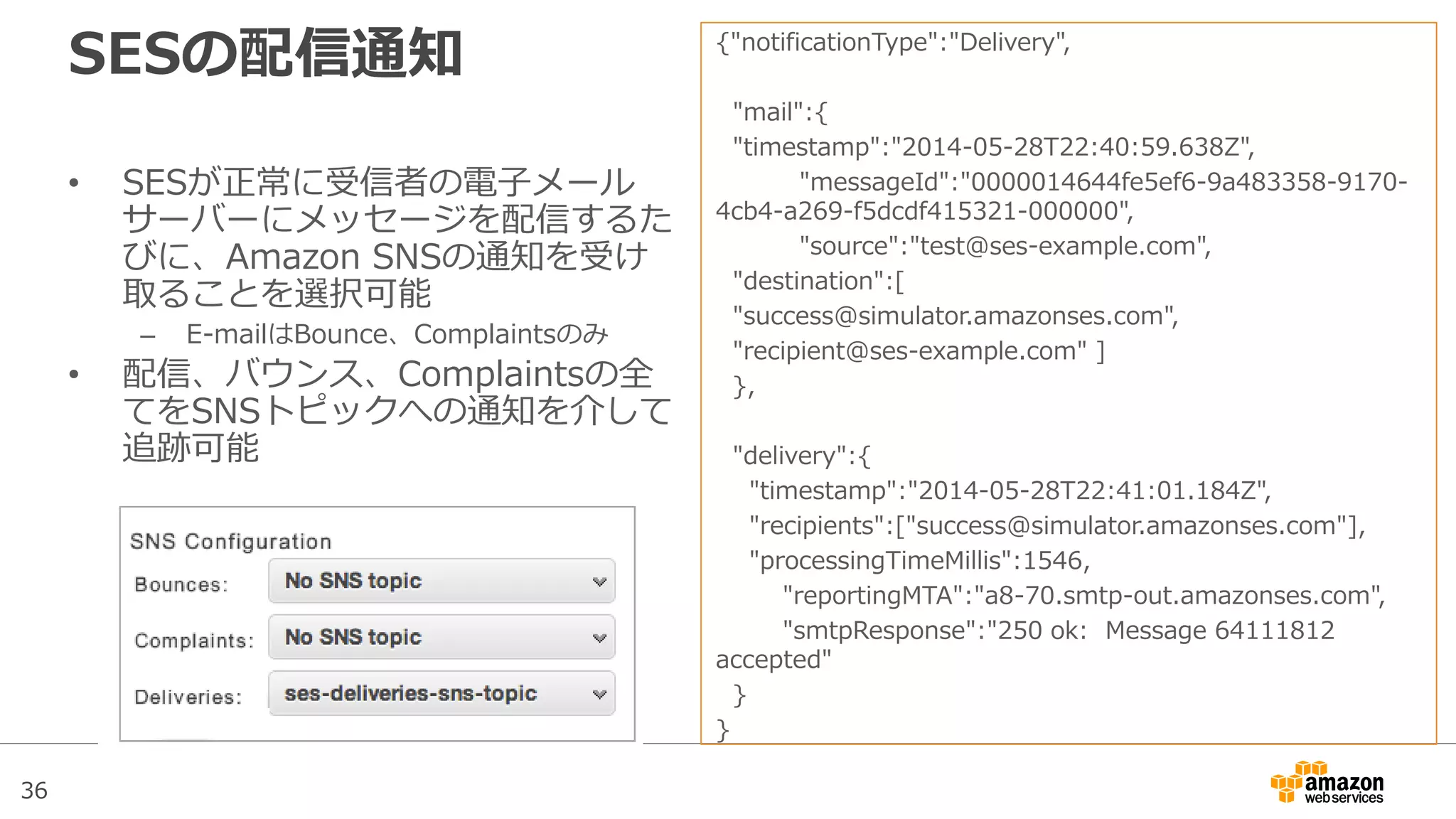Screen dimensions: 1456x819
Task: Click the slide title 'SESの配信通知'
Action: click(x=265, y=53)
